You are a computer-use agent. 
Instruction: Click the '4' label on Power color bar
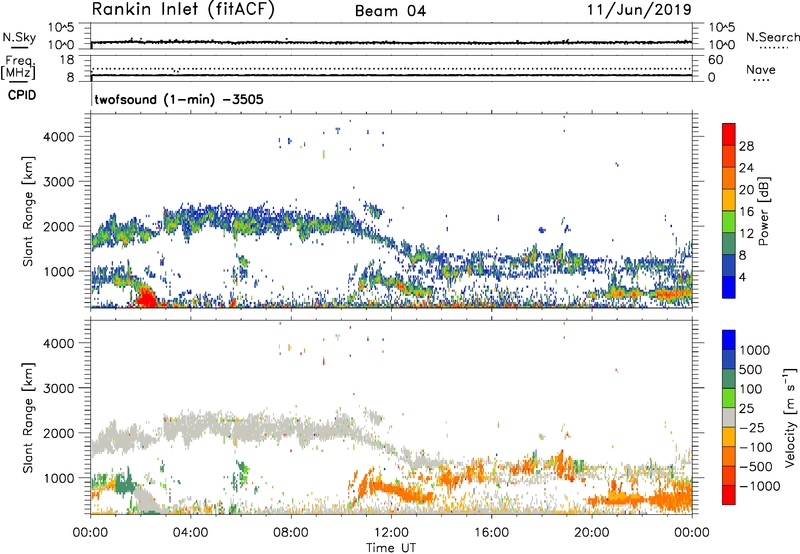pyautogui.click(x=743, y=277)
